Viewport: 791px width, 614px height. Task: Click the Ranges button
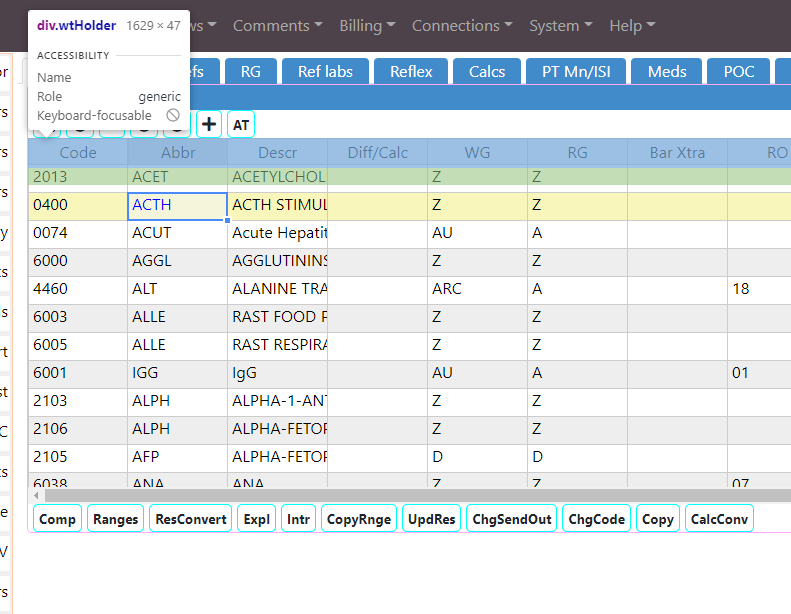tap(116, 519)
